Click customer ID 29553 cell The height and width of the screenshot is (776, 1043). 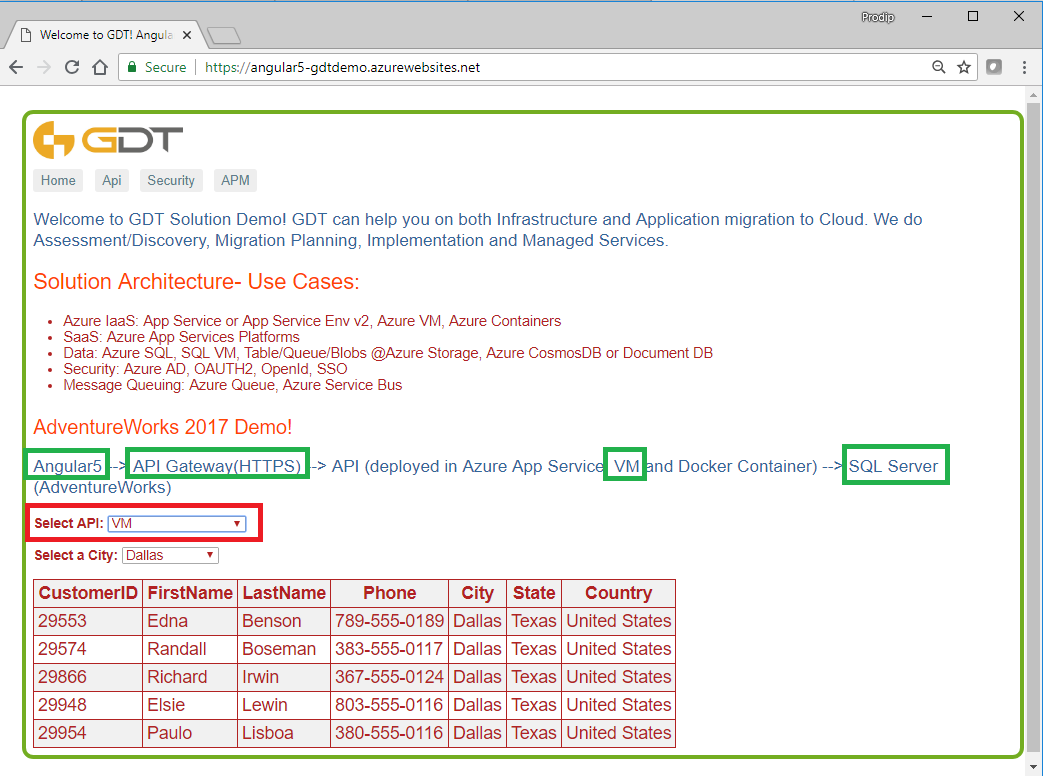(x=88, y=621)
